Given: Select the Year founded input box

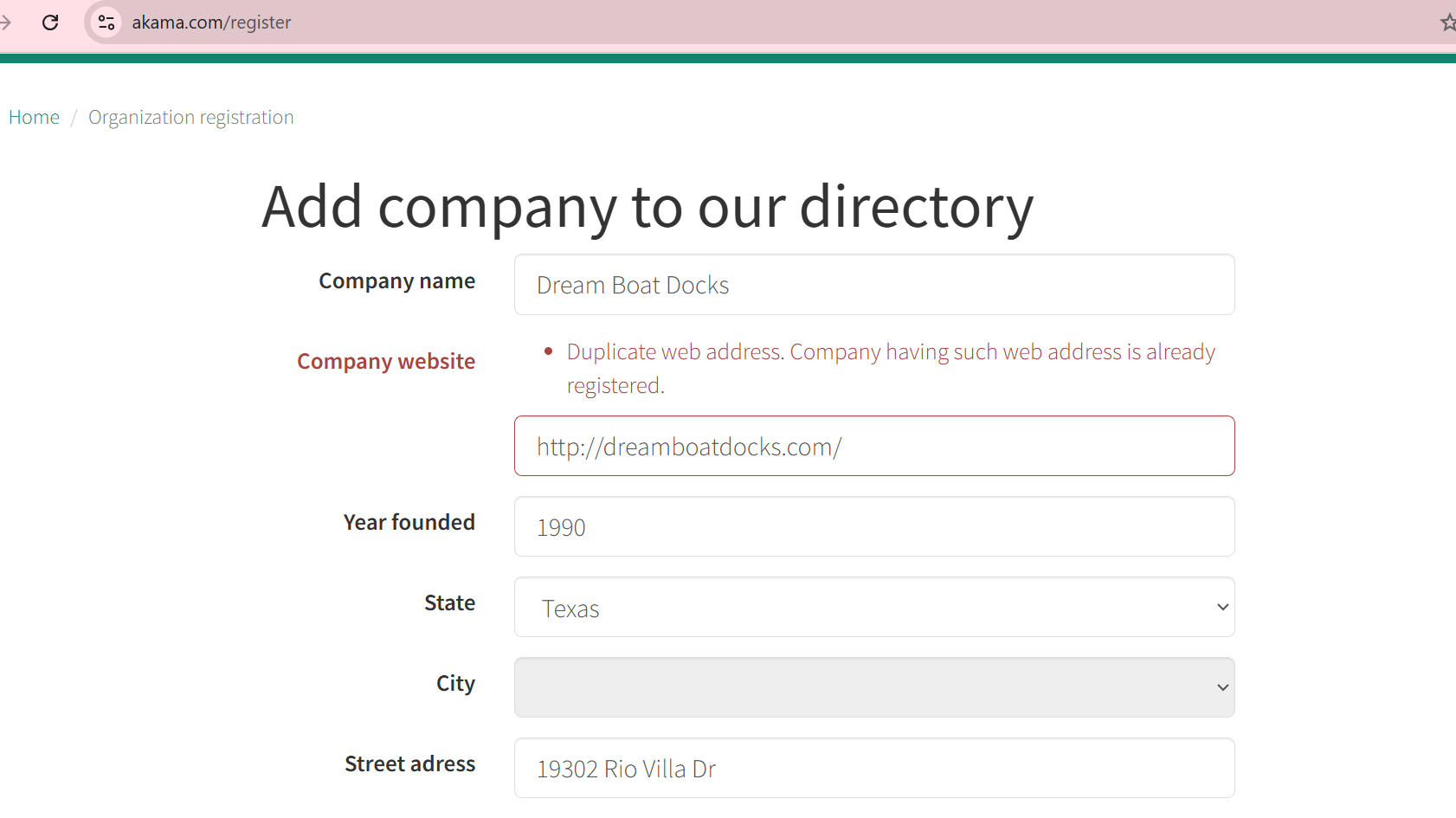Looking at the screenshot, I should (x=873, y=526).
